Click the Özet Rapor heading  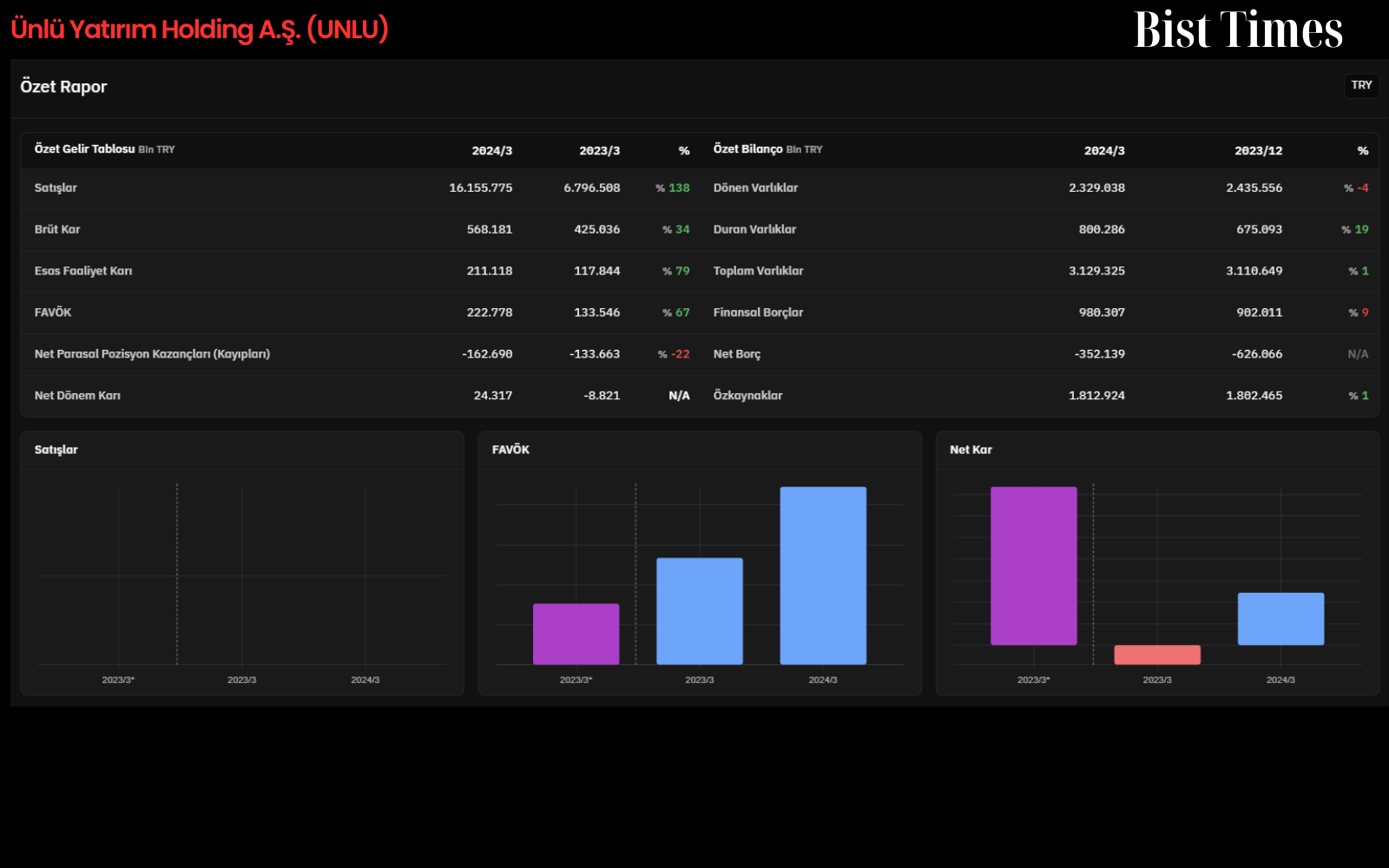(63, 87)
